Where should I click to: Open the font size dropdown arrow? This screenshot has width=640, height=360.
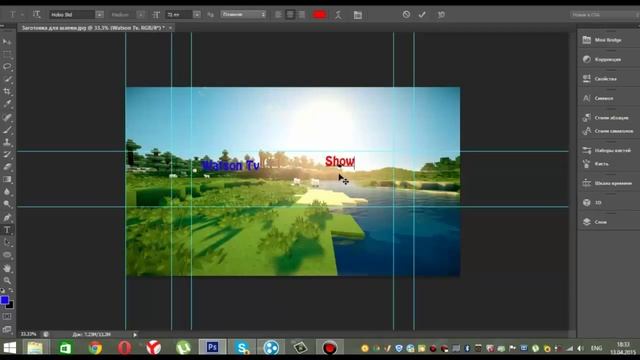197,15
